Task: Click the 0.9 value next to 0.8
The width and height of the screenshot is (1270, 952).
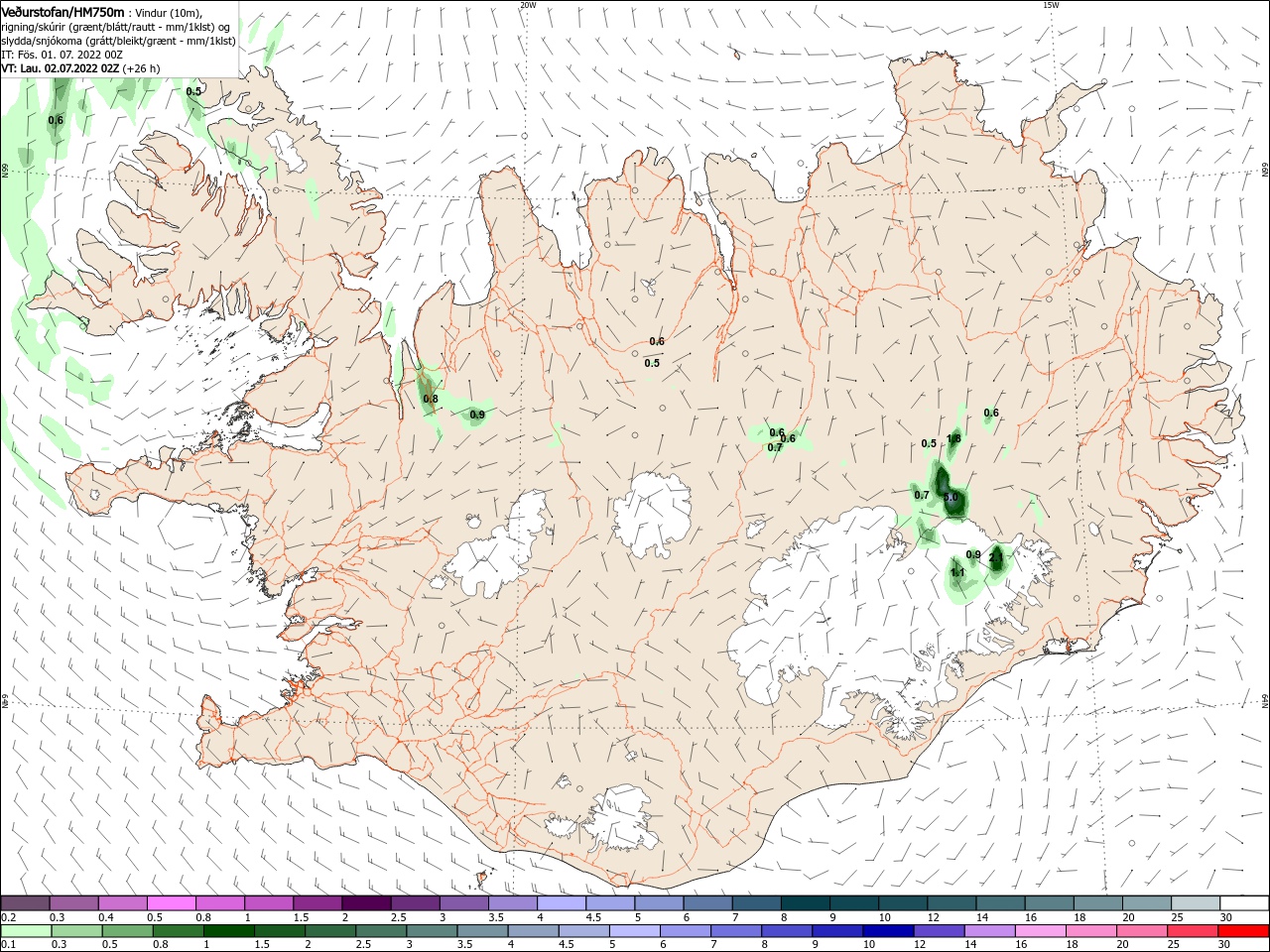Action: pos(477,416)
